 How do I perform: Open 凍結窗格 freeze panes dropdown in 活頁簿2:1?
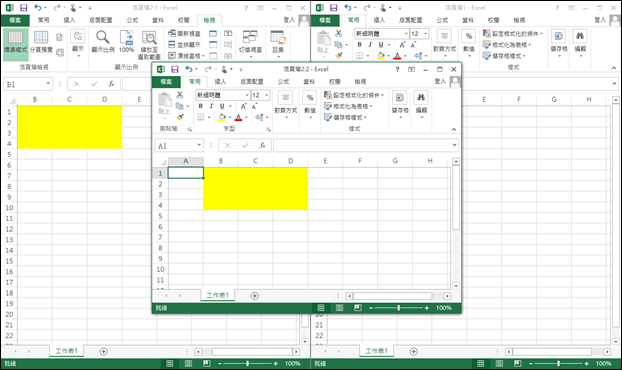(186, 56)
